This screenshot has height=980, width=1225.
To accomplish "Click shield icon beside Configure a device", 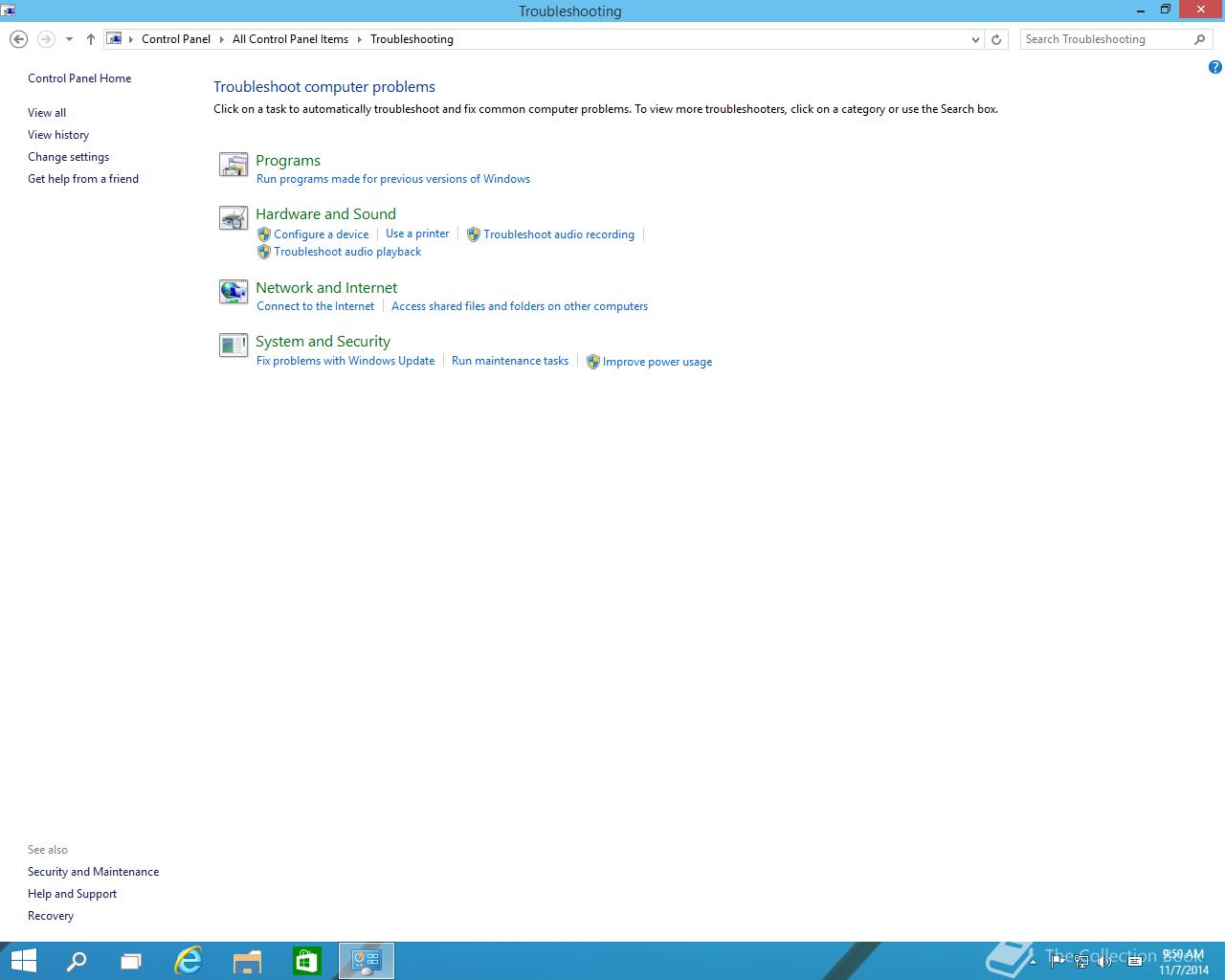I will click(x=264, y=234).
